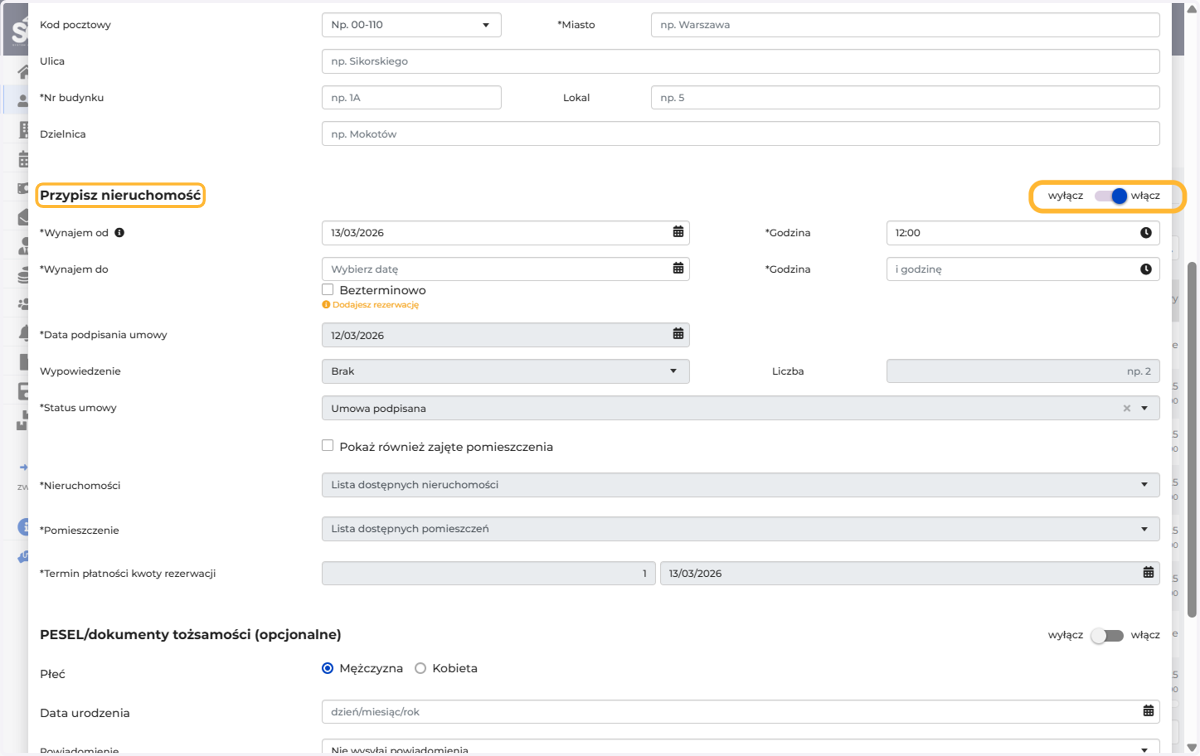
Task: Expand the Wypowiedzenie dropdown showing Brak
Action: point(505,371)
